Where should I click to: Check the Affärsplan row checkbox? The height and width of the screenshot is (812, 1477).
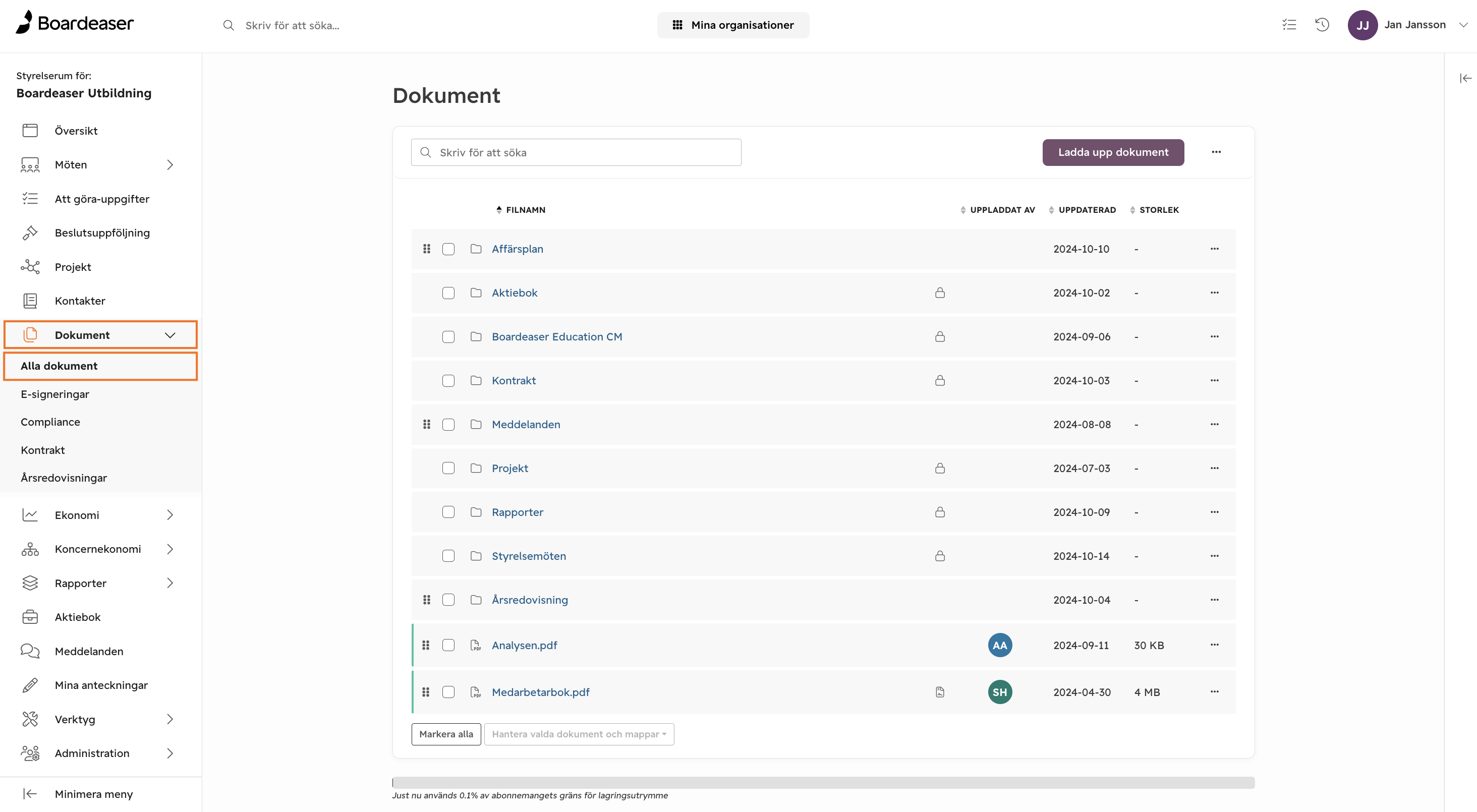click(x=448, y=249)
